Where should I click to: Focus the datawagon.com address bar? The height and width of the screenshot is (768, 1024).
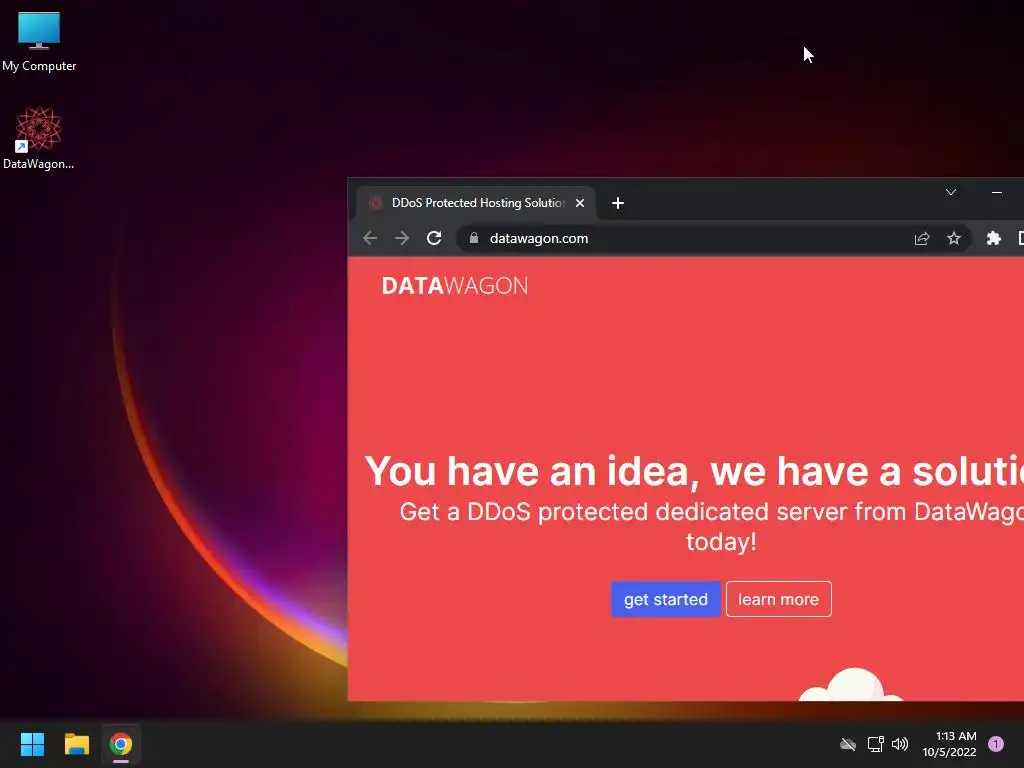[x=686, y=238]
